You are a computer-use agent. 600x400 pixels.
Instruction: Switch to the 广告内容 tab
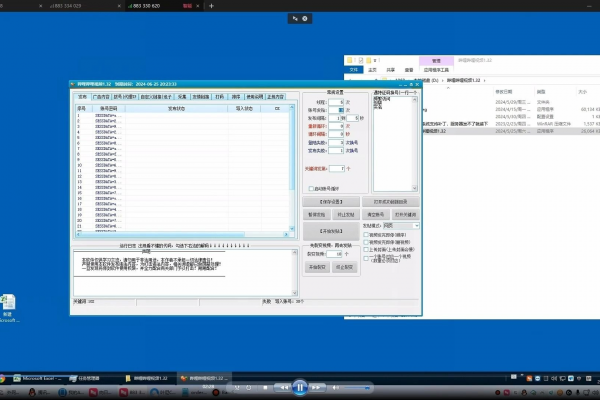101,97
